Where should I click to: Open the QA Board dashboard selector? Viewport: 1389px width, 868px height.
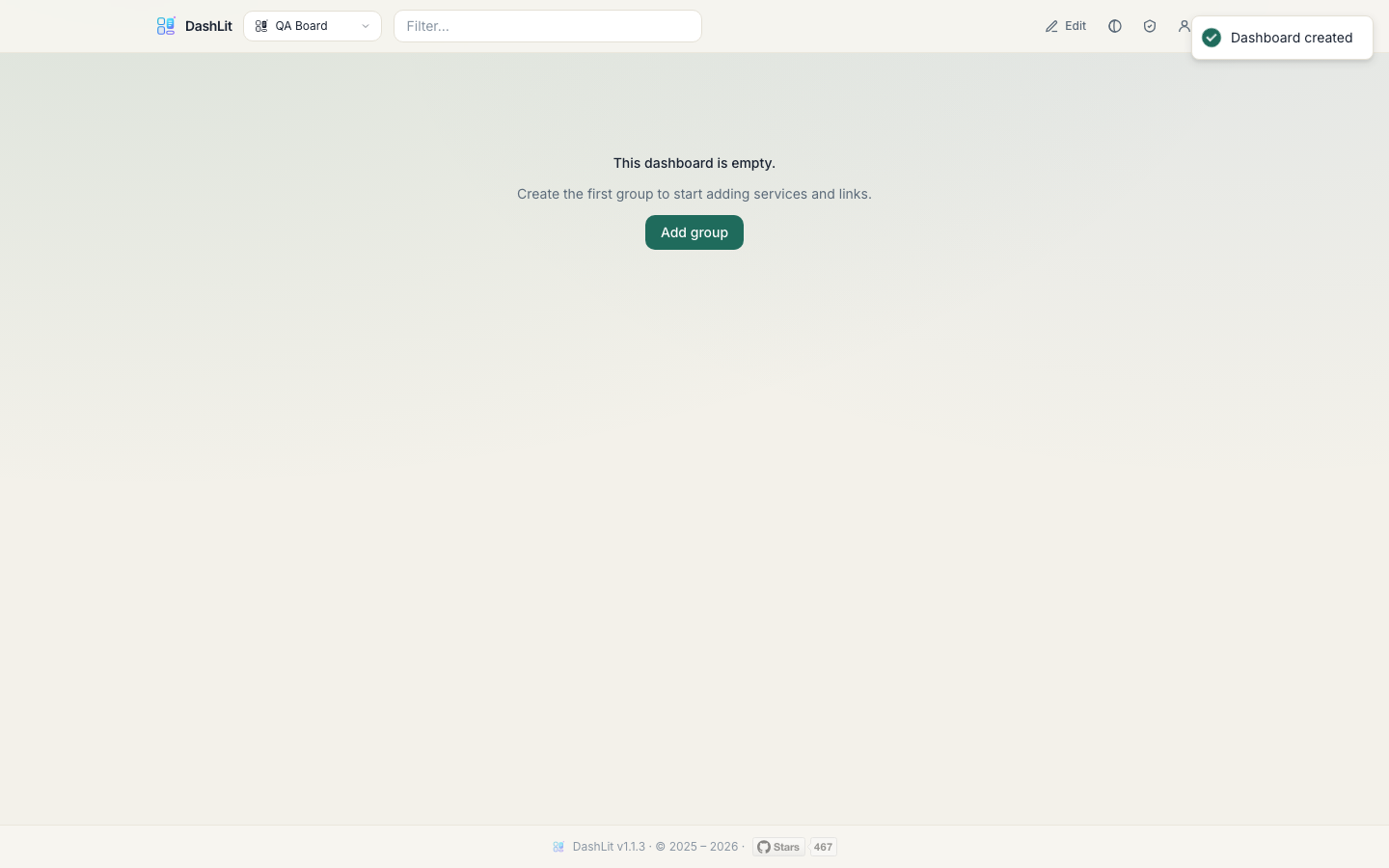pos(313,26)
